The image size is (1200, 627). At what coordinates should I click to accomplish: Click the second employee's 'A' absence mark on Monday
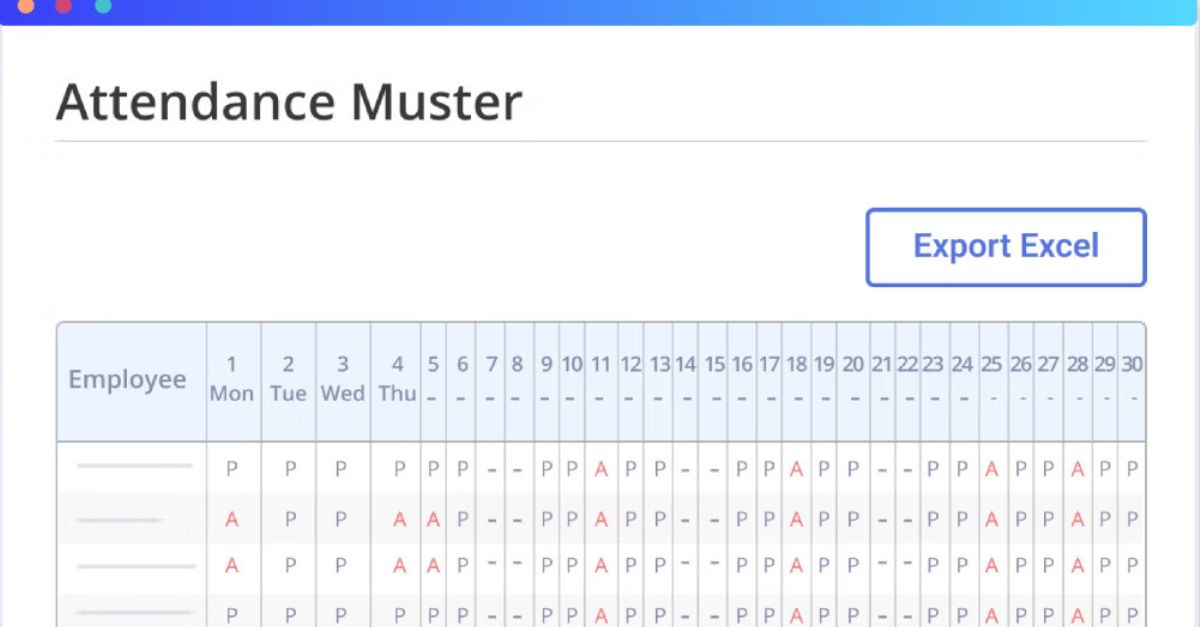point(232,518)
